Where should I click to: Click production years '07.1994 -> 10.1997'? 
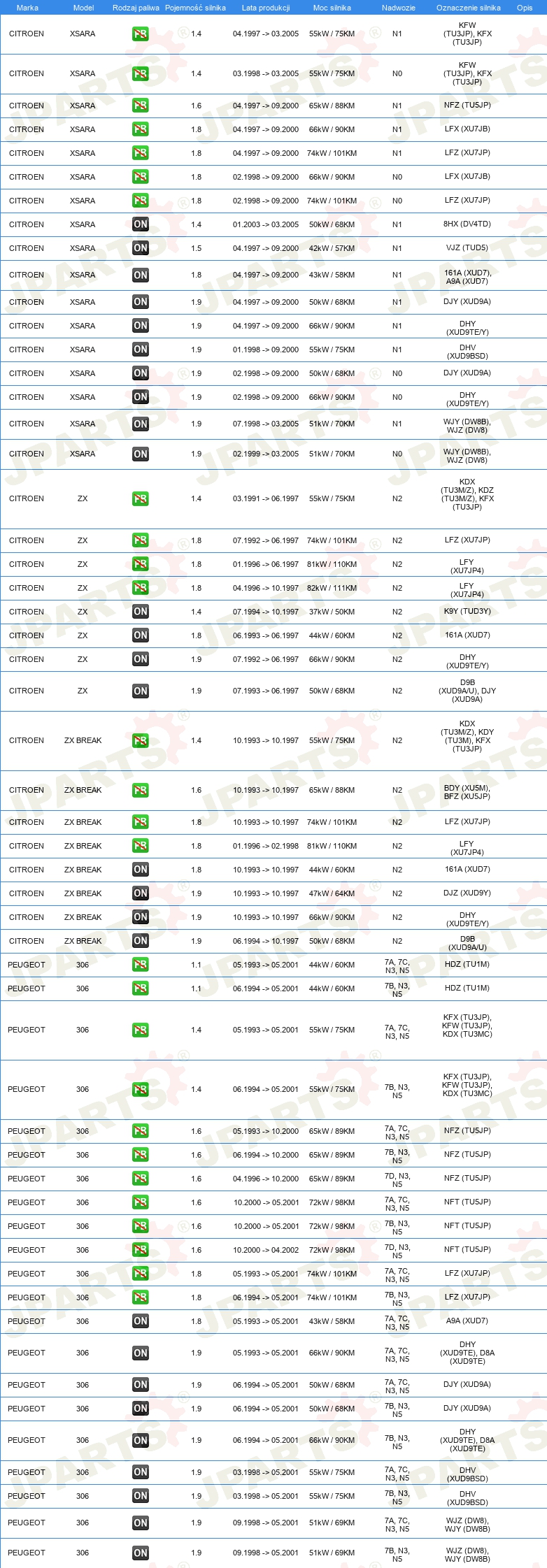point(266,612)
